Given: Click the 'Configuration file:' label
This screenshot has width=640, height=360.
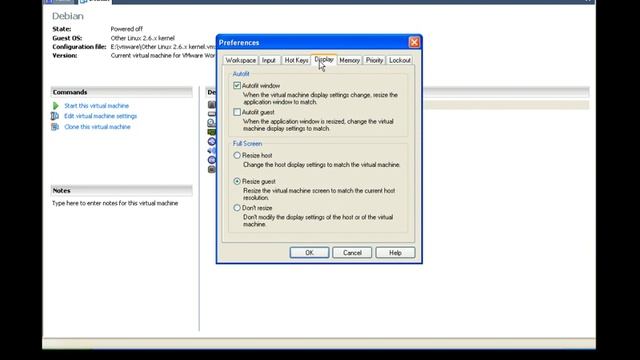Looking at the screenshot, I should pyautogui.click(x=79, y=47).
